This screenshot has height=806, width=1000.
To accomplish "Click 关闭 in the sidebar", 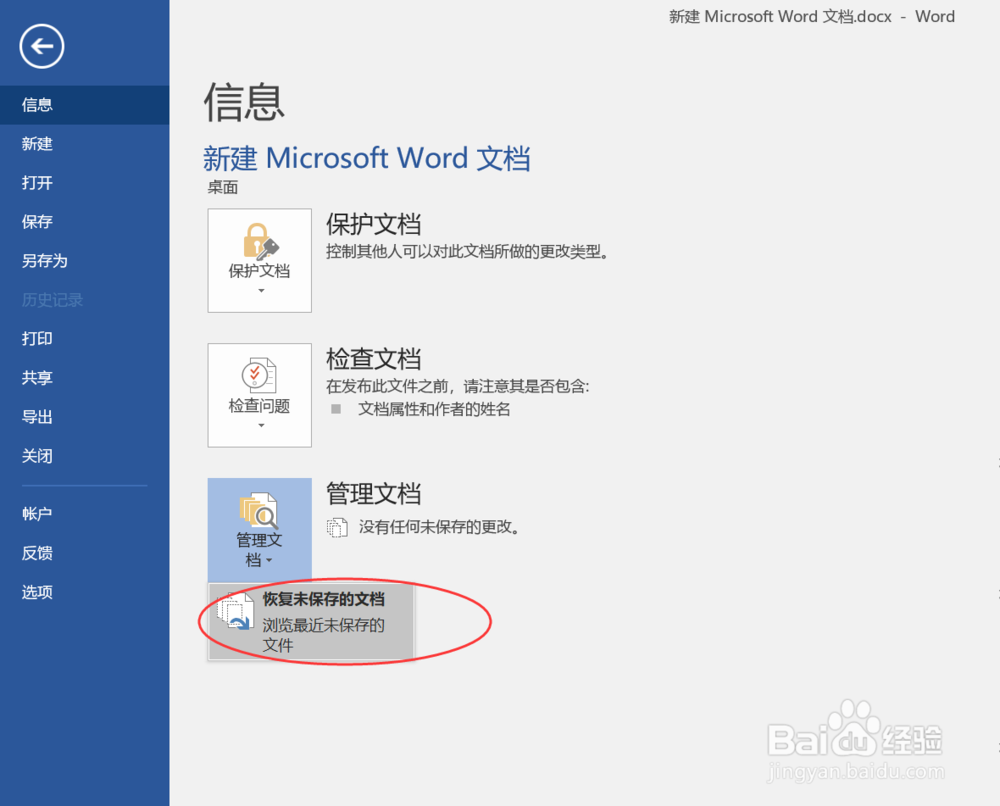I will 85,456.
